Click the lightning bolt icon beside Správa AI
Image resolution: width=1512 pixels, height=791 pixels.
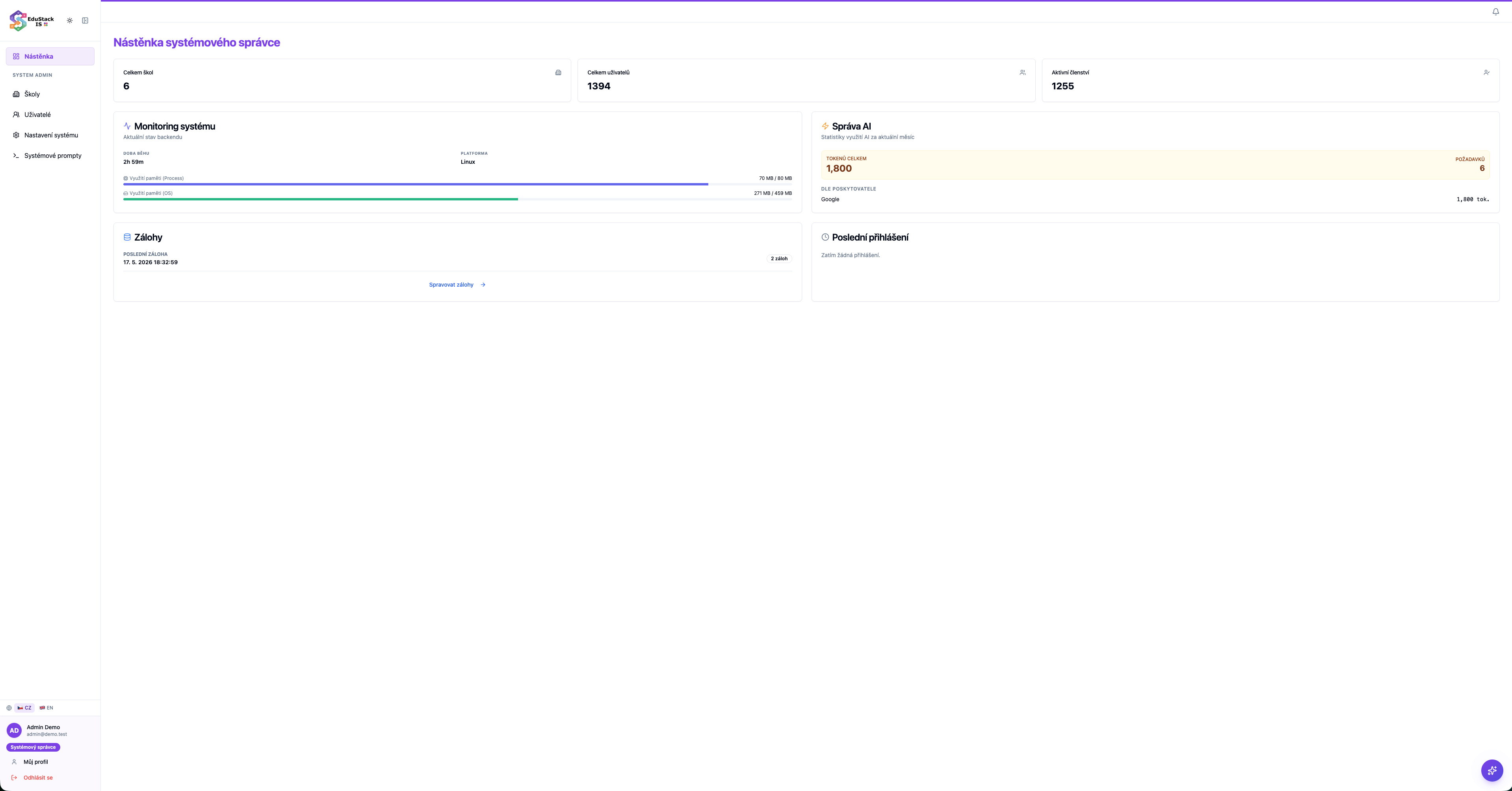pyautogui.click(x=825, y=126)
